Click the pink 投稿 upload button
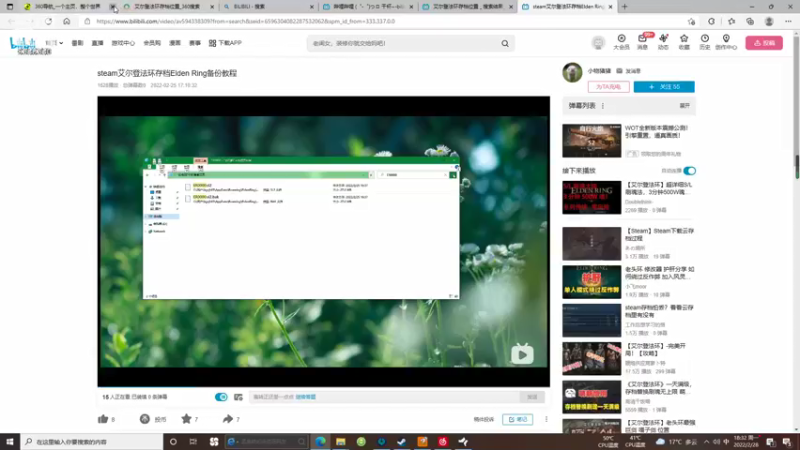This screenshot has height=450, width=800. coord(764,43)
